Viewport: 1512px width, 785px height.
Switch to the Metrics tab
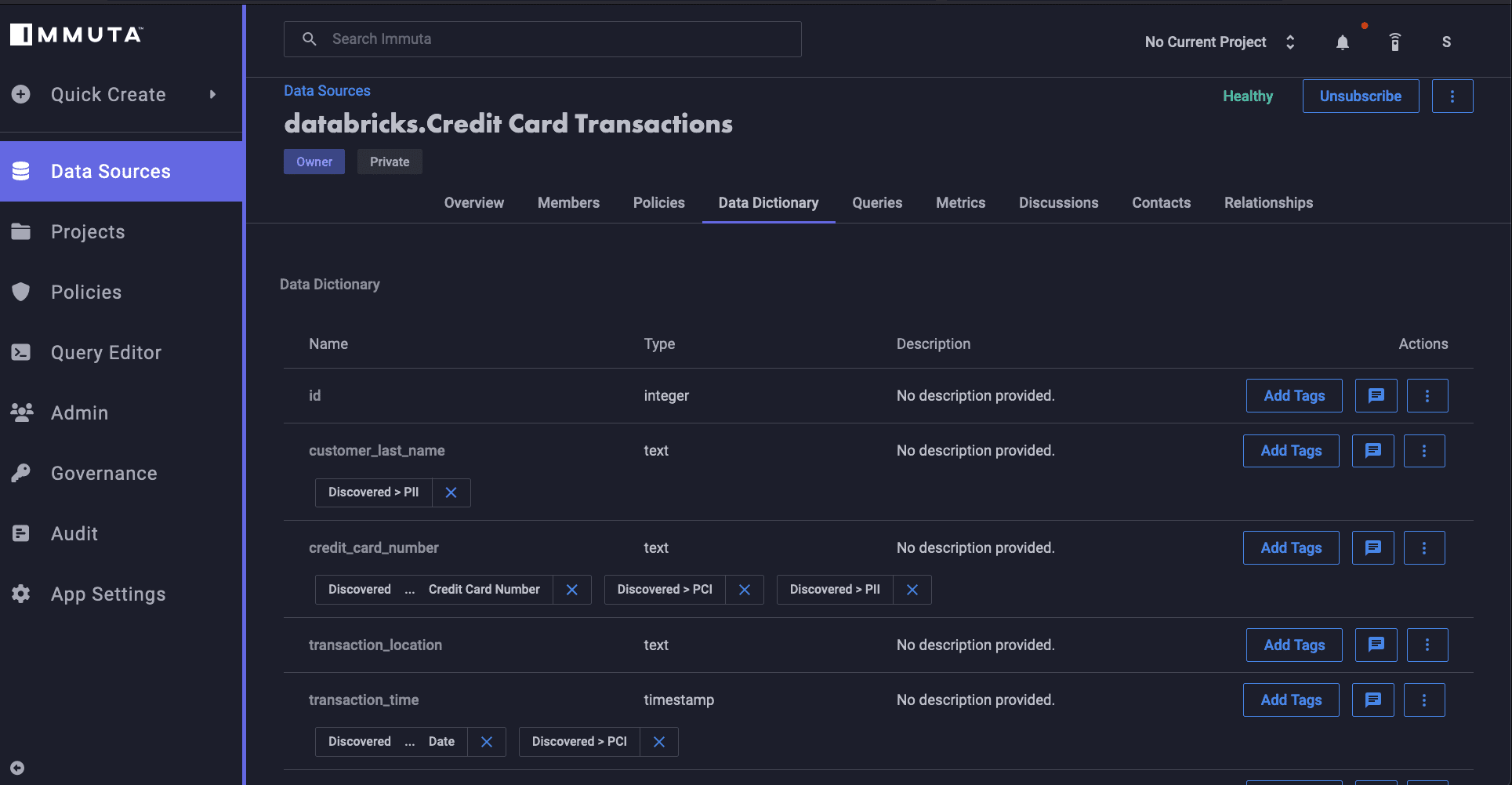(961, 203)
